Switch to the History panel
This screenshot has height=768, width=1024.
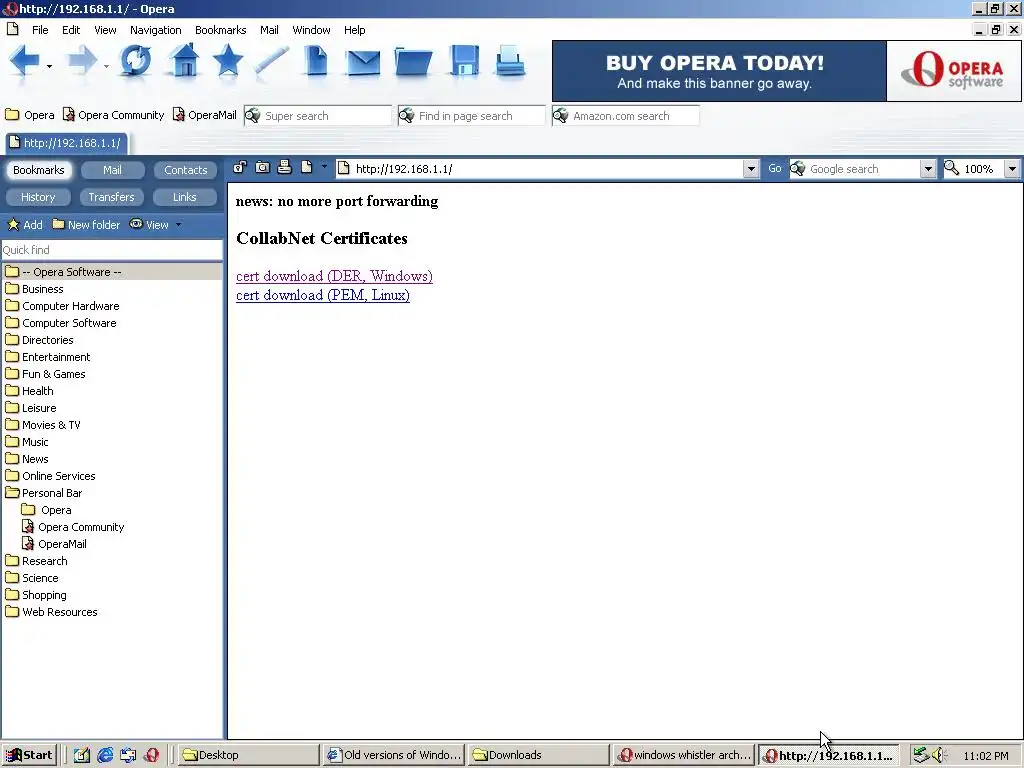pos(38,197)
